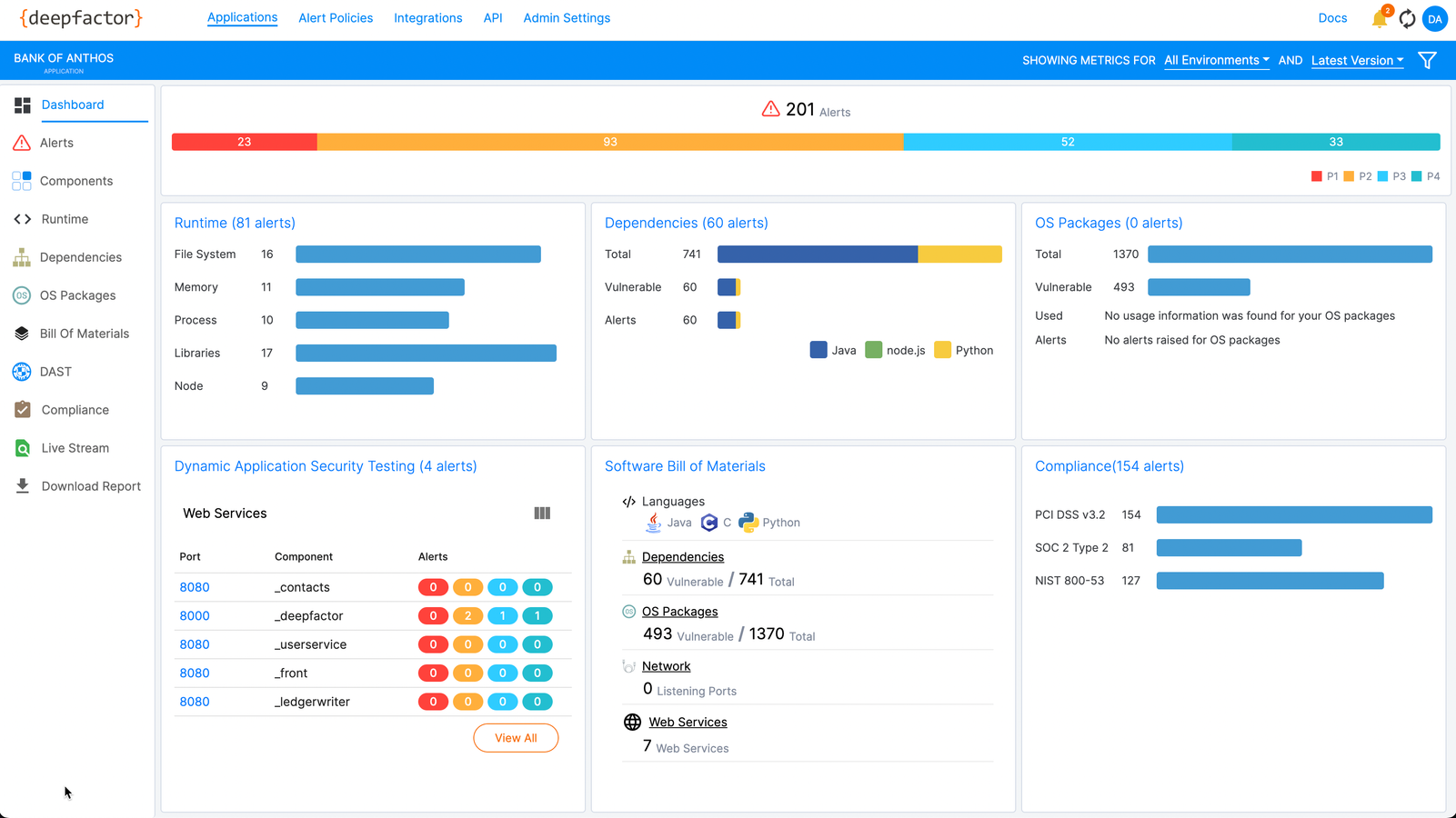Click port 8080 link for _contacts
Image resolution: width=1456 pixels, height=818 pixels.
click(195, 587)
